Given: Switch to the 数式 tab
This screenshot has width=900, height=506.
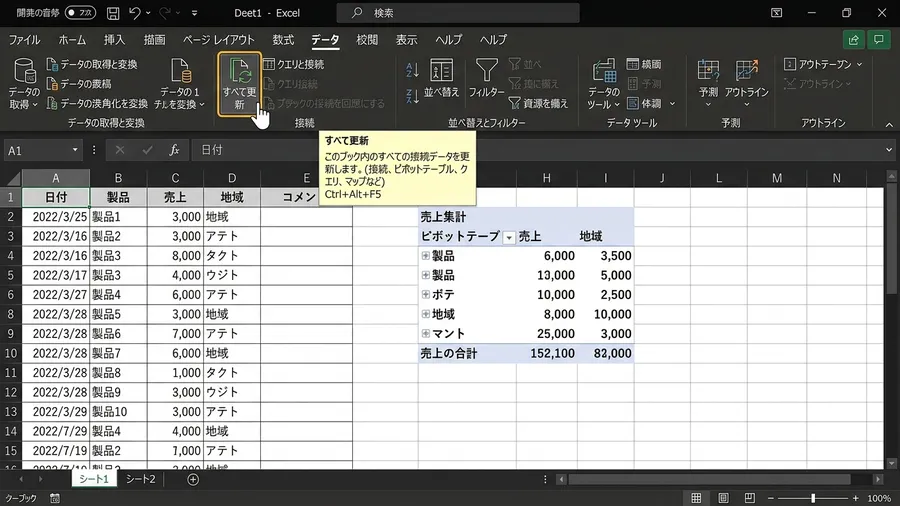Looking at the screenshot, I should (x=283, y=40).
